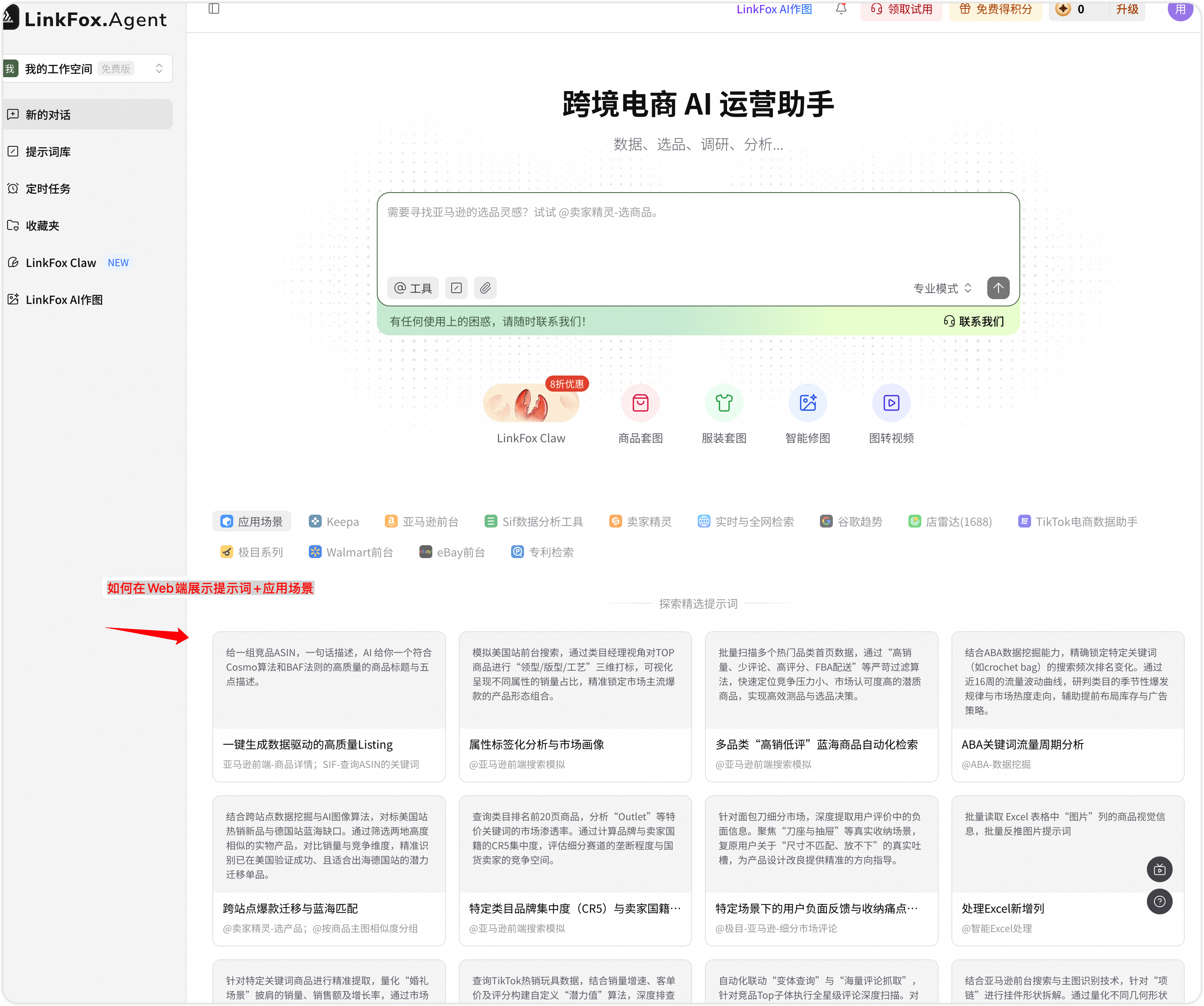Select the 卖家精灵 category tab
This screenshot has width=1204, height=1006.
[x=641, y=521]
